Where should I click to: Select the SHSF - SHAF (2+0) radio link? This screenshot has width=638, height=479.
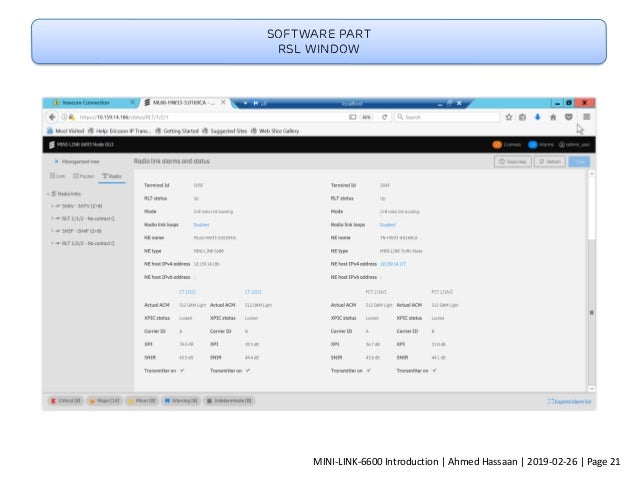tap(81, 231)
